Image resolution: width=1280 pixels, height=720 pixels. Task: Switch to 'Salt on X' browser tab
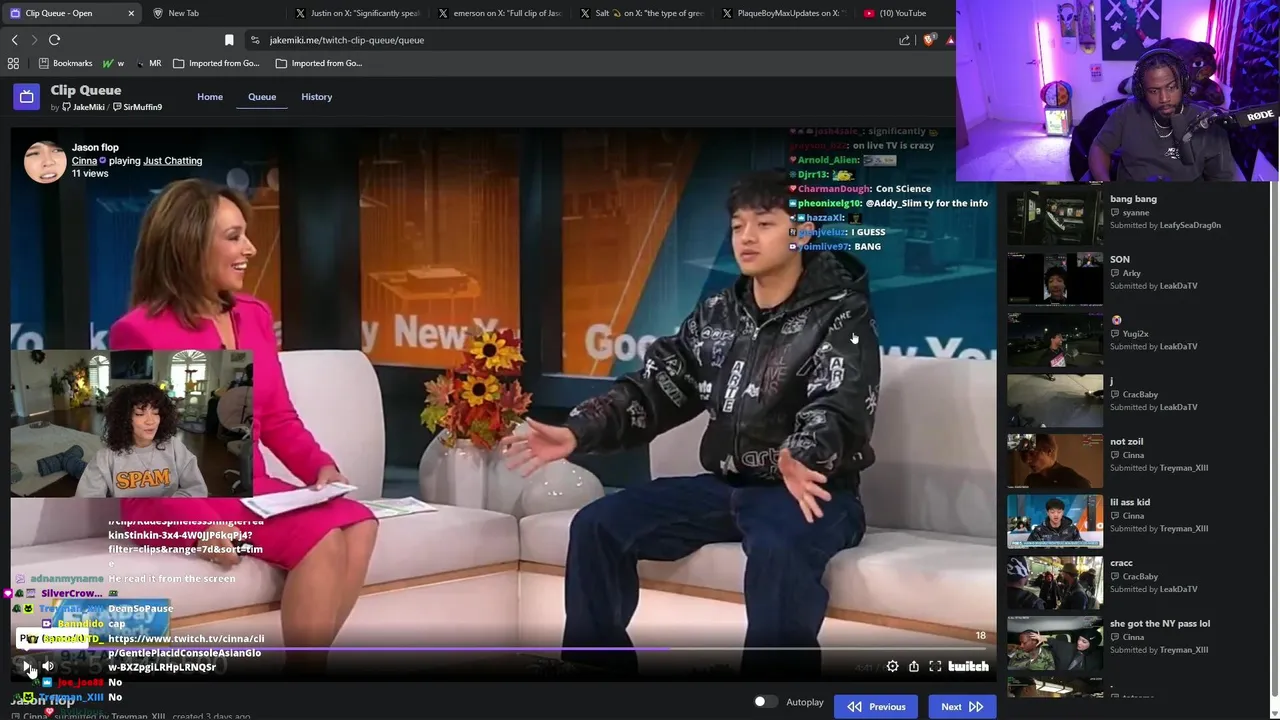[642, 13]
